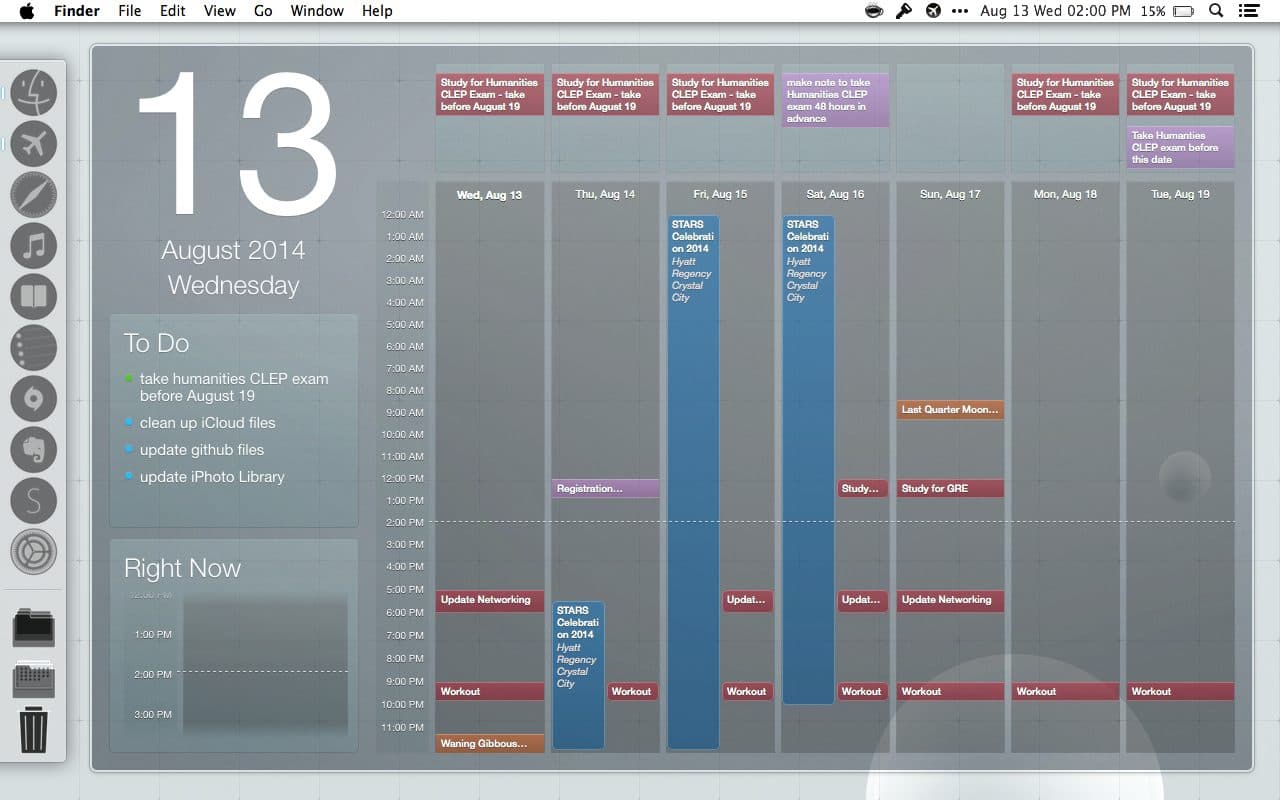Click the 'Registration...' event on Thursday

tap(604, 489)
